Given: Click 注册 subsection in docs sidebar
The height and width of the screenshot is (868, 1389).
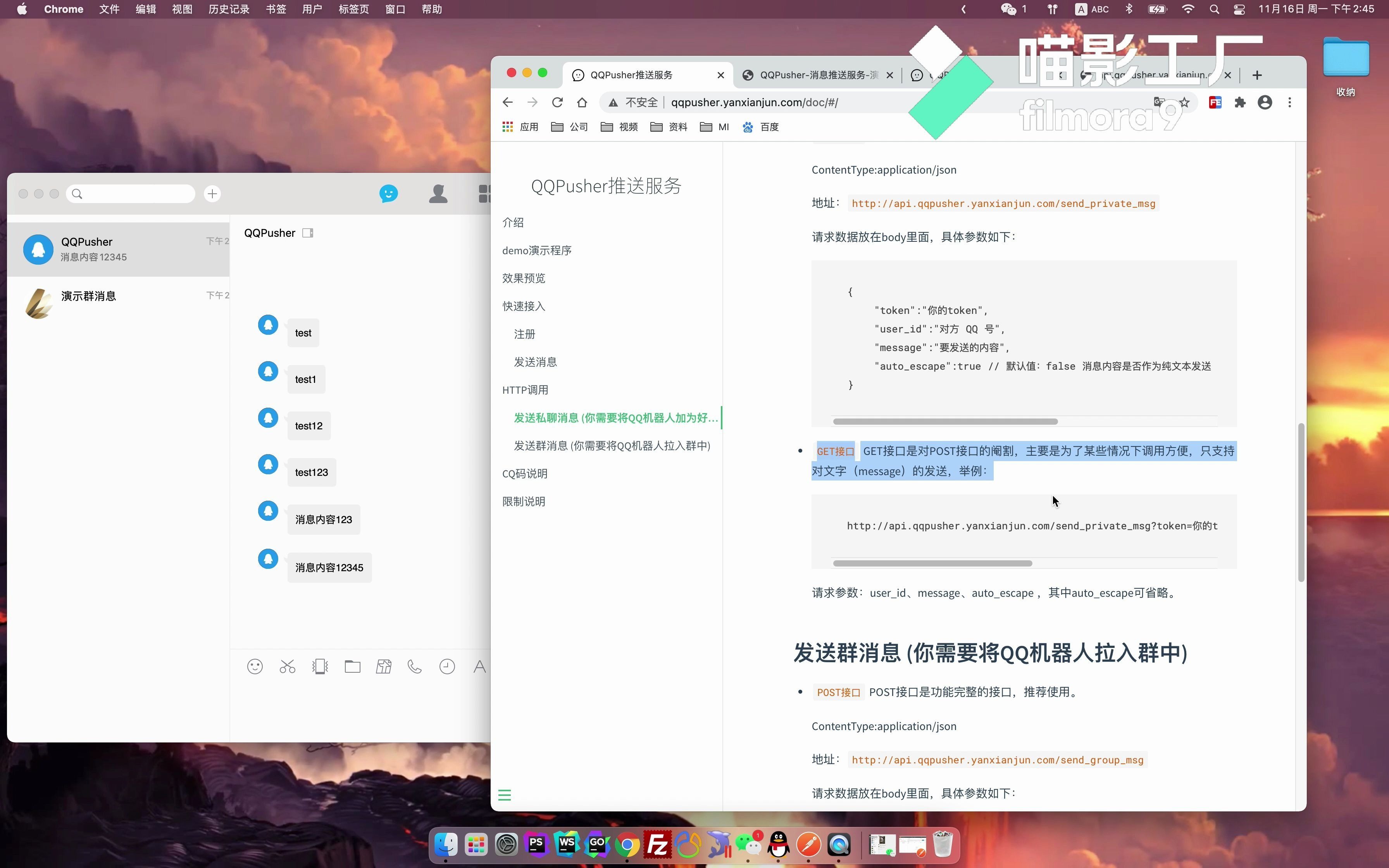Looking at the screenshot, I should [525, 334].
